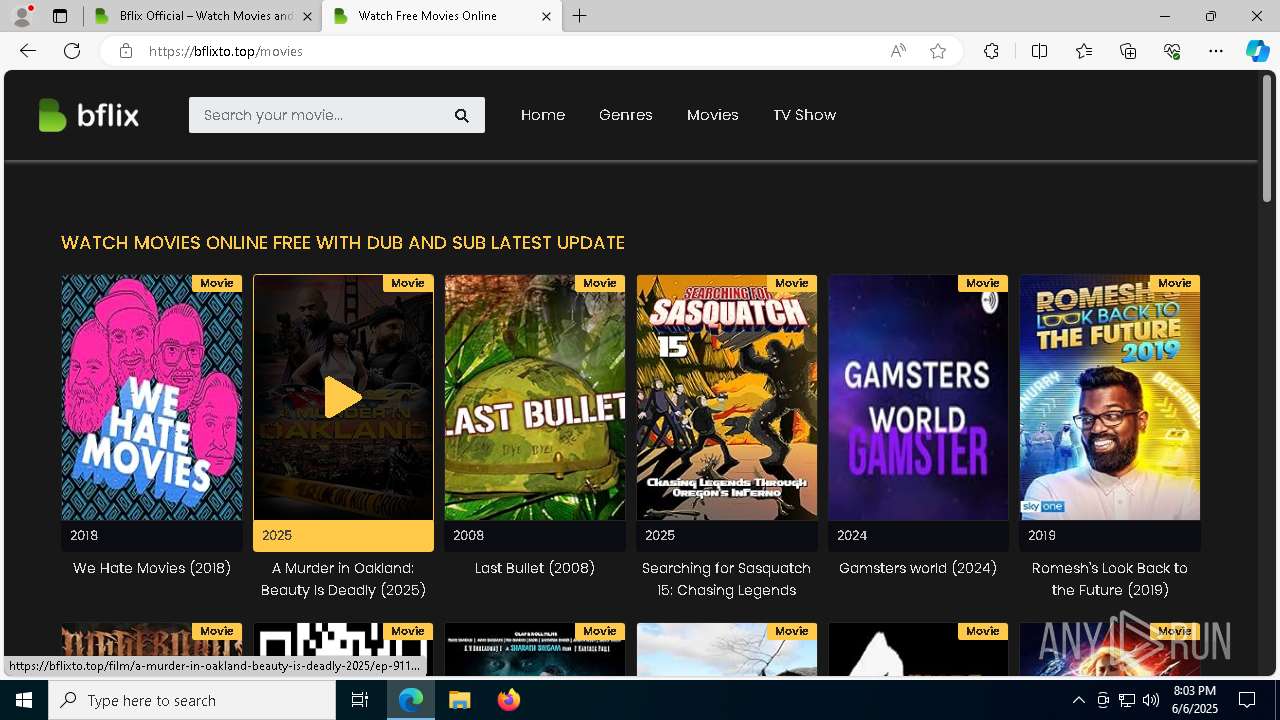This screenshot has height=720, width=1280.
Task: Open Genres menu
Action: coord(626,115)
